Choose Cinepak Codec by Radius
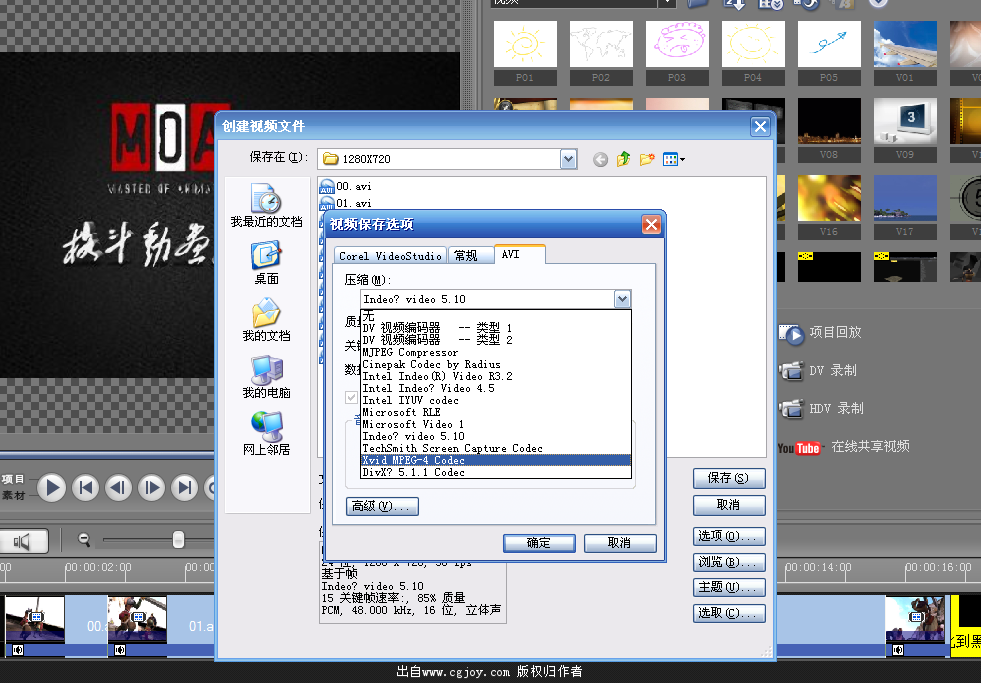The height and width of the screenshot is (683, 981). tap(496, 364)
